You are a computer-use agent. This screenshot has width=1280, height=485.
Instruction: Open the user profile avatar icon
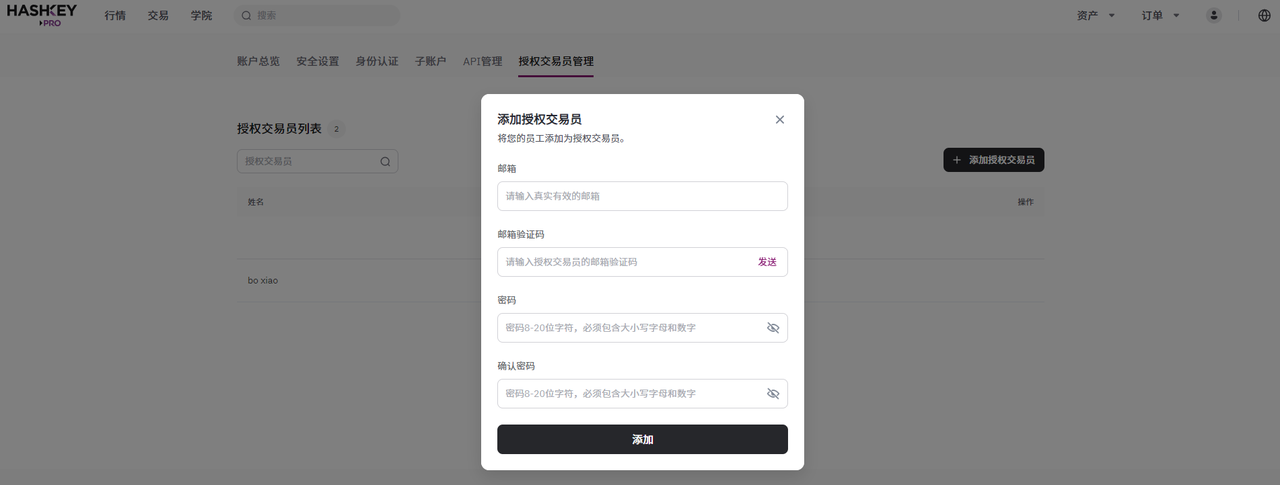tap(1214, 15)
